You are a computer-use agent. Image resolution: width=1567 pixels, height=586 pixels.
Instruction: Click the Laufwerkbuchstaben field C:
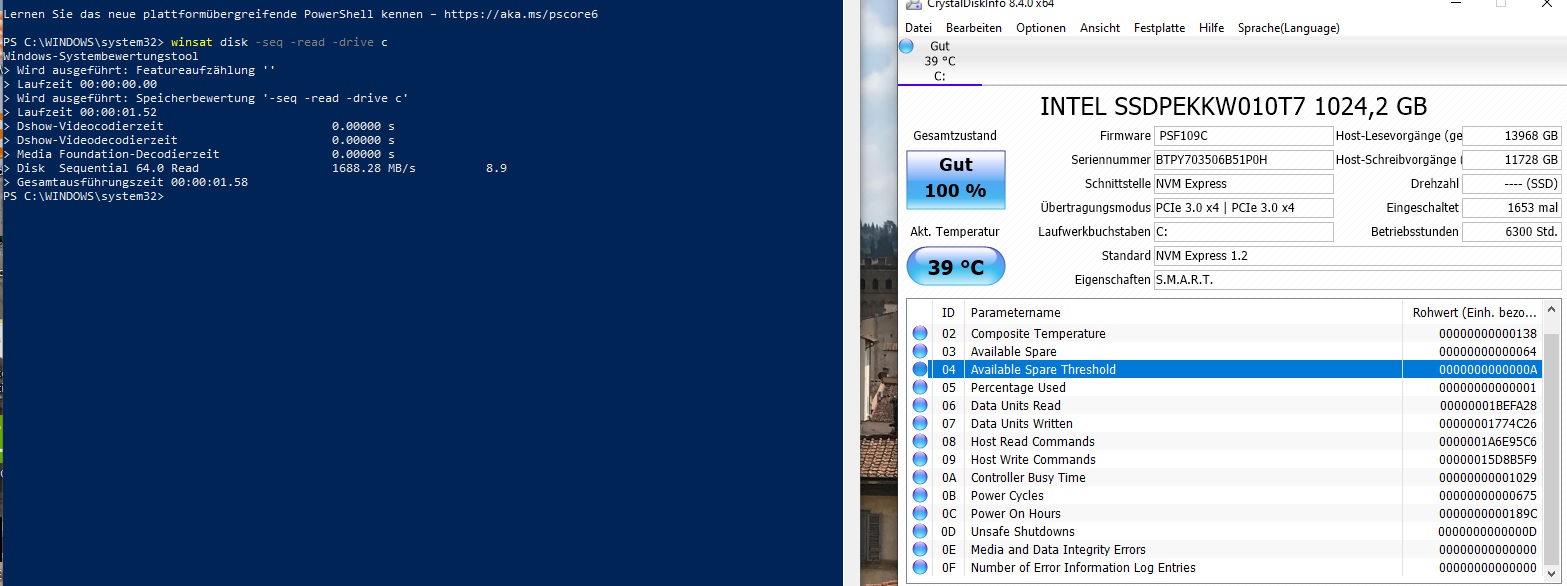(x=1243, y=232)
